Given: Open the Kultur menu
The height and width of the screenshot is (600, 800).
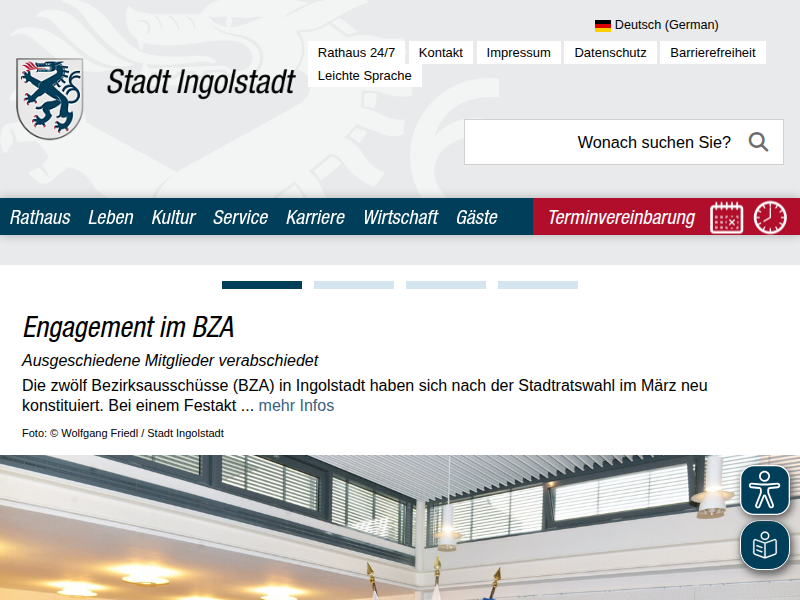Looking at the screenshot, I should pos(173,217).
